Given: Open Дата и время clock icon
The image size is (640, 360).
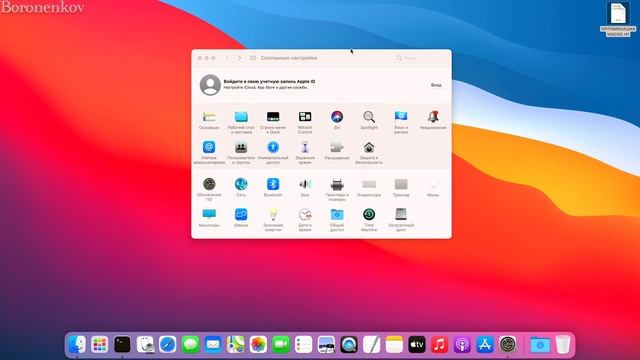Looking at the screenshot, I should pos(305,215).
